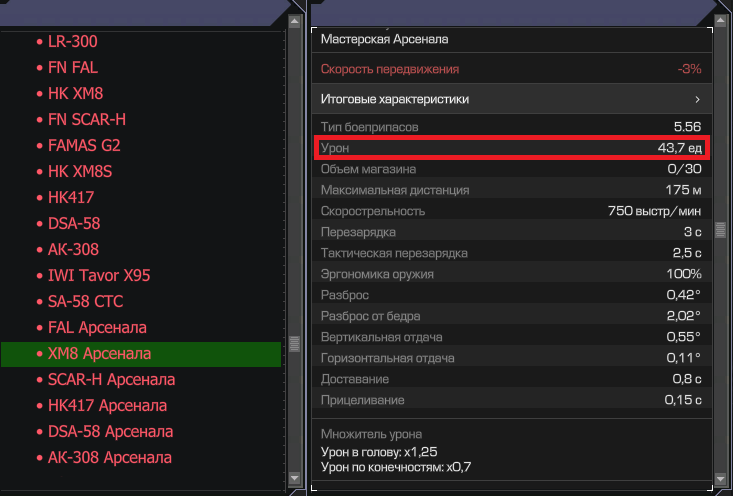Select the plain HK417 entry
This screenshot has height=496, width=733.
coord(71,197)
